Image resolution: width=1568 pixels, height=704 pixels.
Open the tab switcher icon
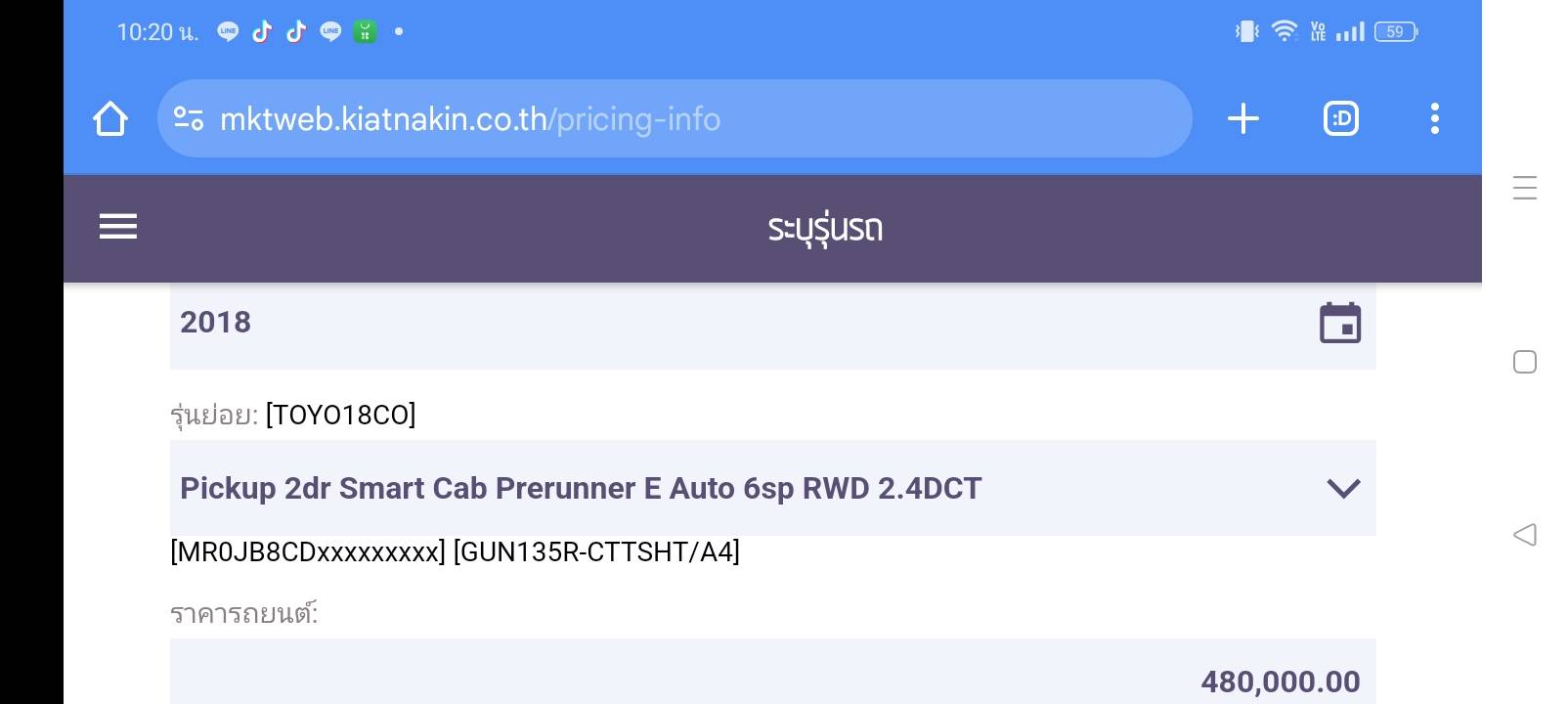point(1340,119)
